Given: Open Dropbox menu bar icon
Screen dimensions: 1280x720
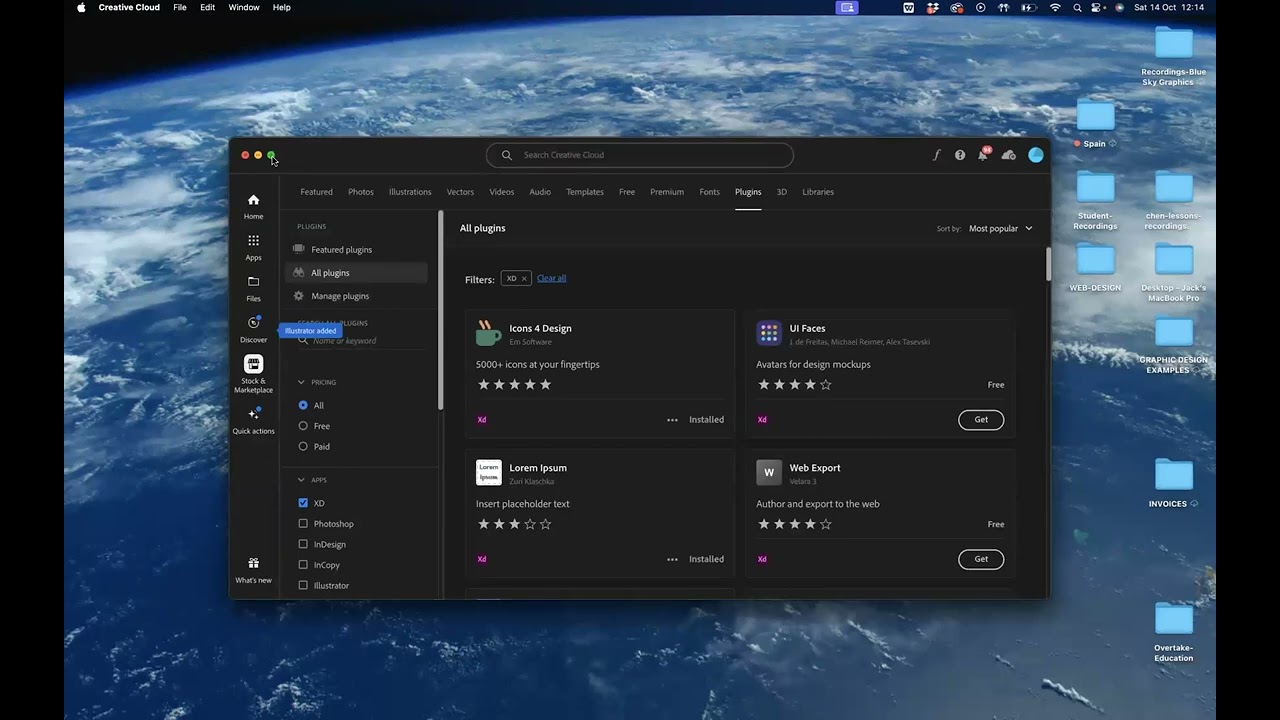Looking at the screenshot, I should coord(932,7).
